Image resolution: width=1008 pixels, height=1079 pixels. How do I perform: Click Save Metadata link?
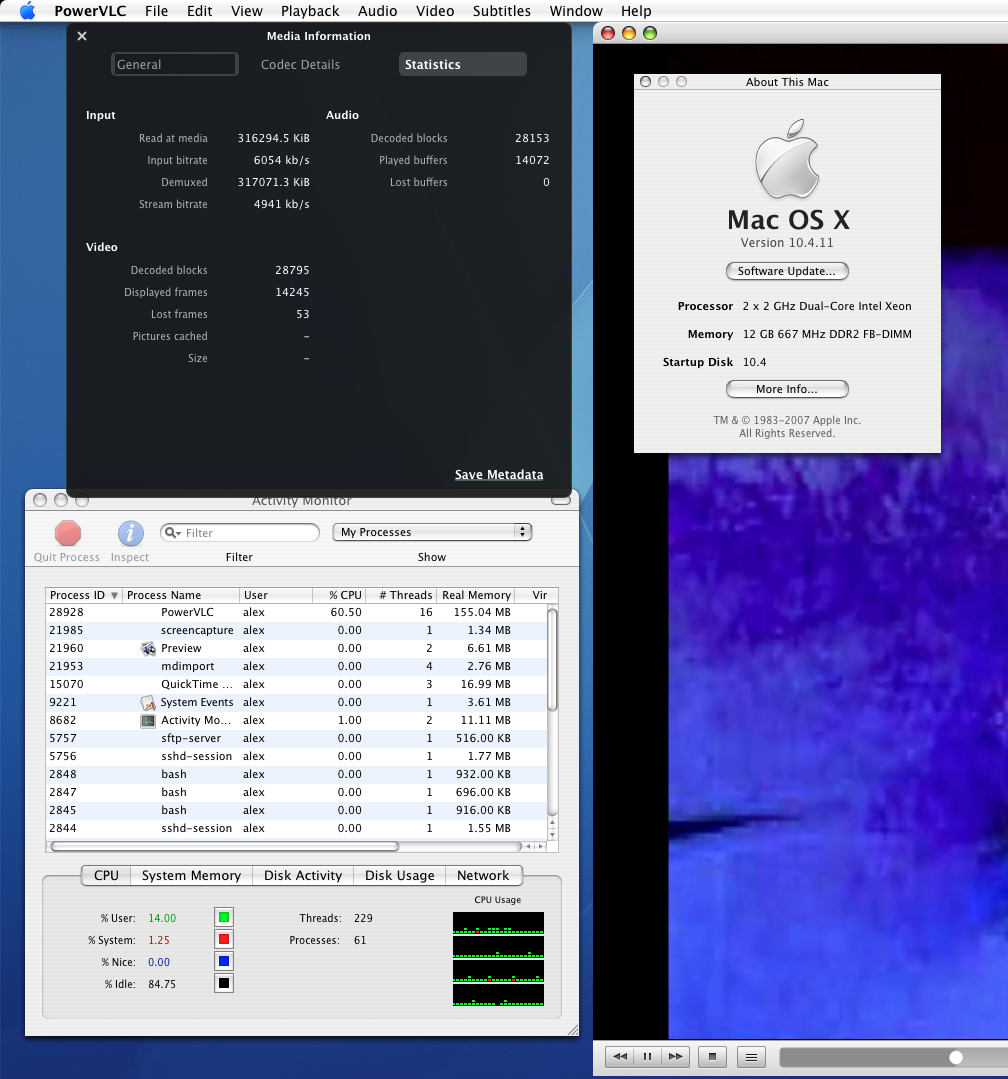(499, 474)
